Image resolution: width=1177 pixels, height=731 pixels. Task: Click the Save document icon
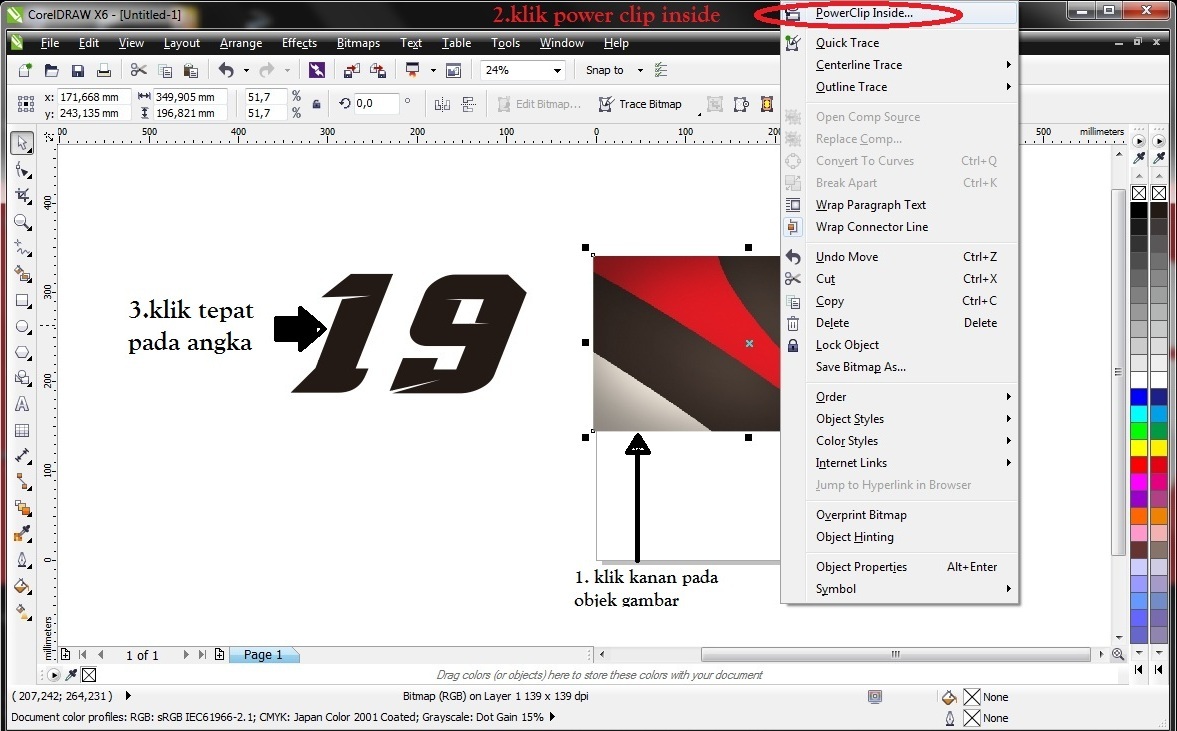click(x=77, y=70)
